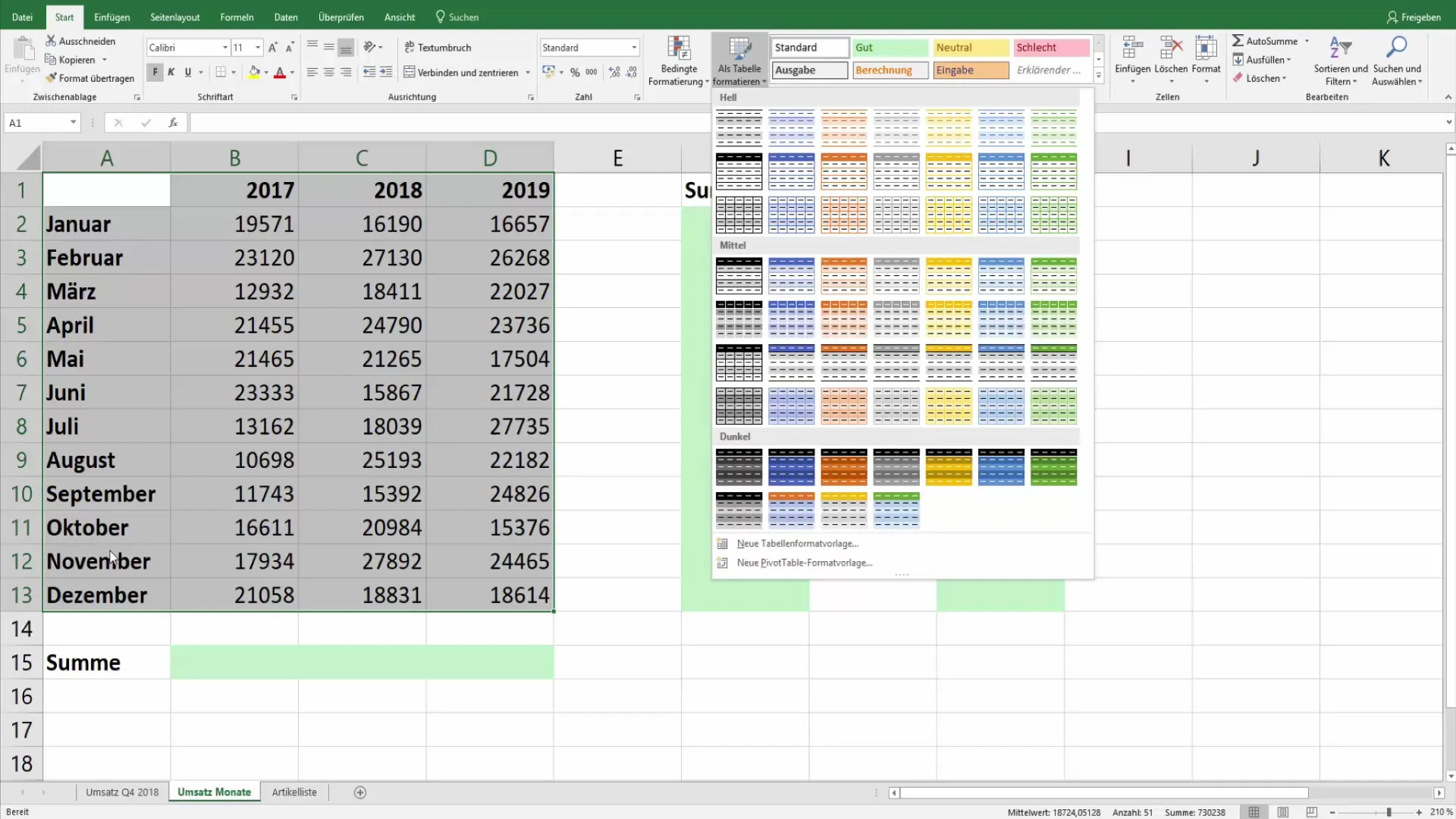Click the Sortieren und Filtern icon
Viewport: 1456px width, 819px height.
click(1341, 48)
